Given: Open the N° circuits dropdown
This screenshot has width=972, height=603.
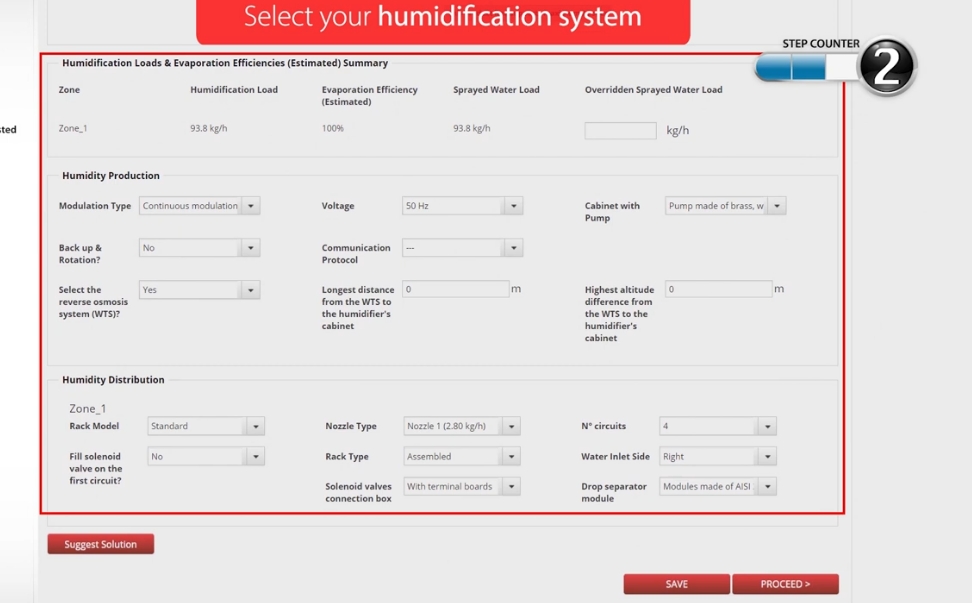Looking at the screenshot, I should (717, 426).
